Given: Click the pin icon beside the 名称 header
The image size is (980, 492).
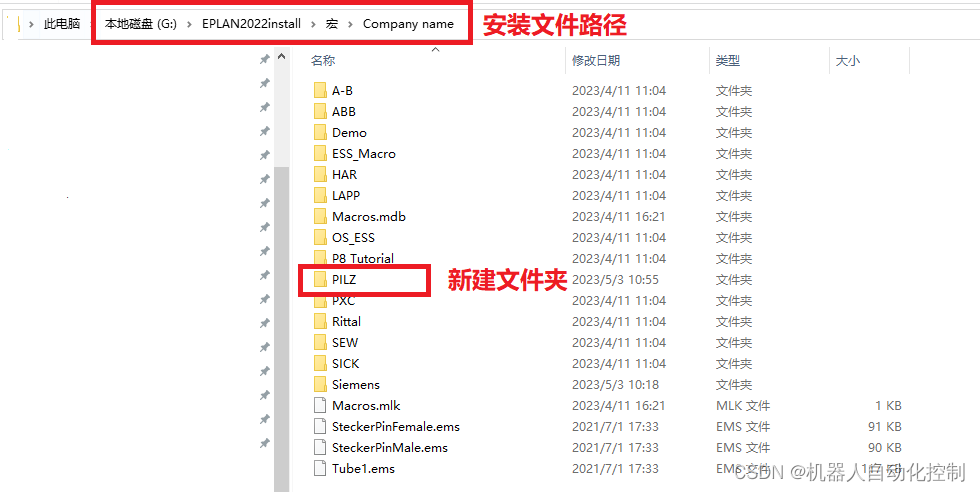Looking at the screenshot, I should [264, 59].
